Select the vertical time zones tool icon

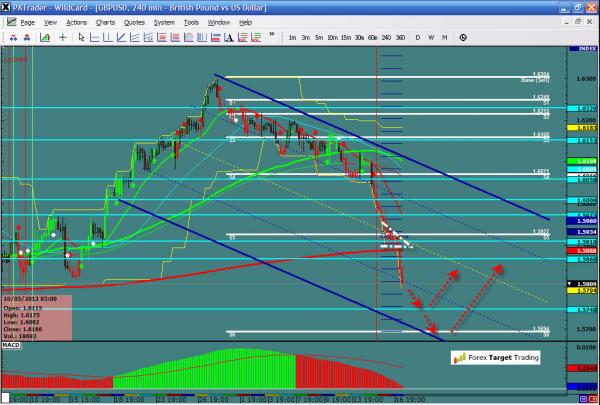tap(202, 38)
